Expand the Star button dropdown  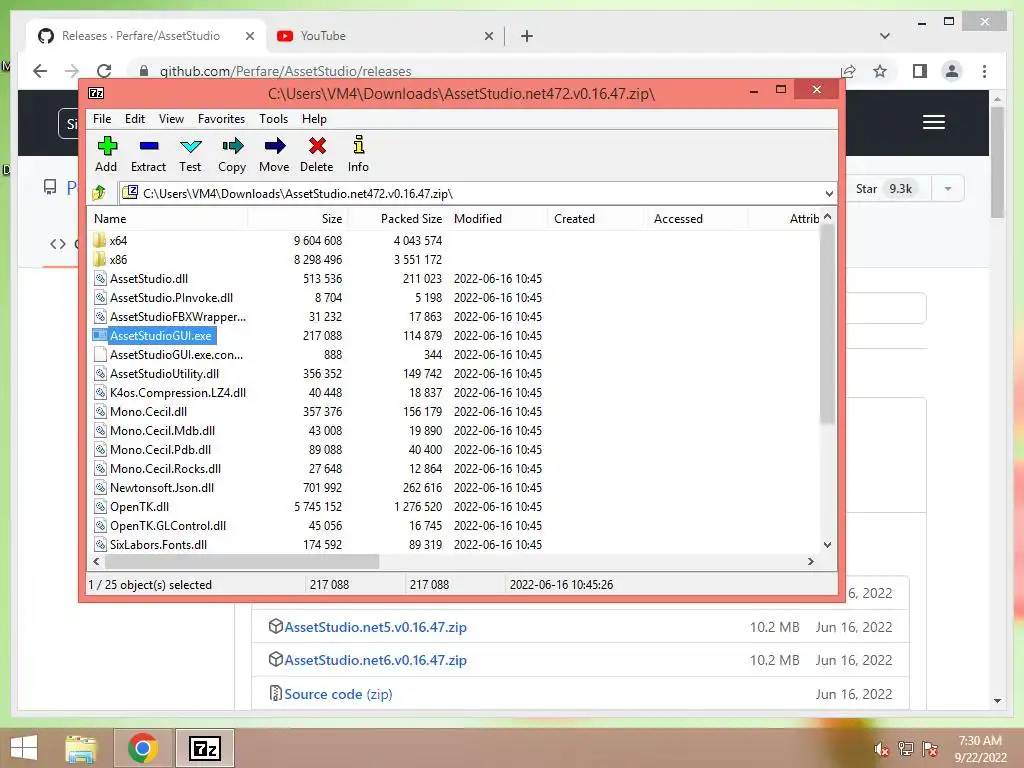[x=948, y=189]
